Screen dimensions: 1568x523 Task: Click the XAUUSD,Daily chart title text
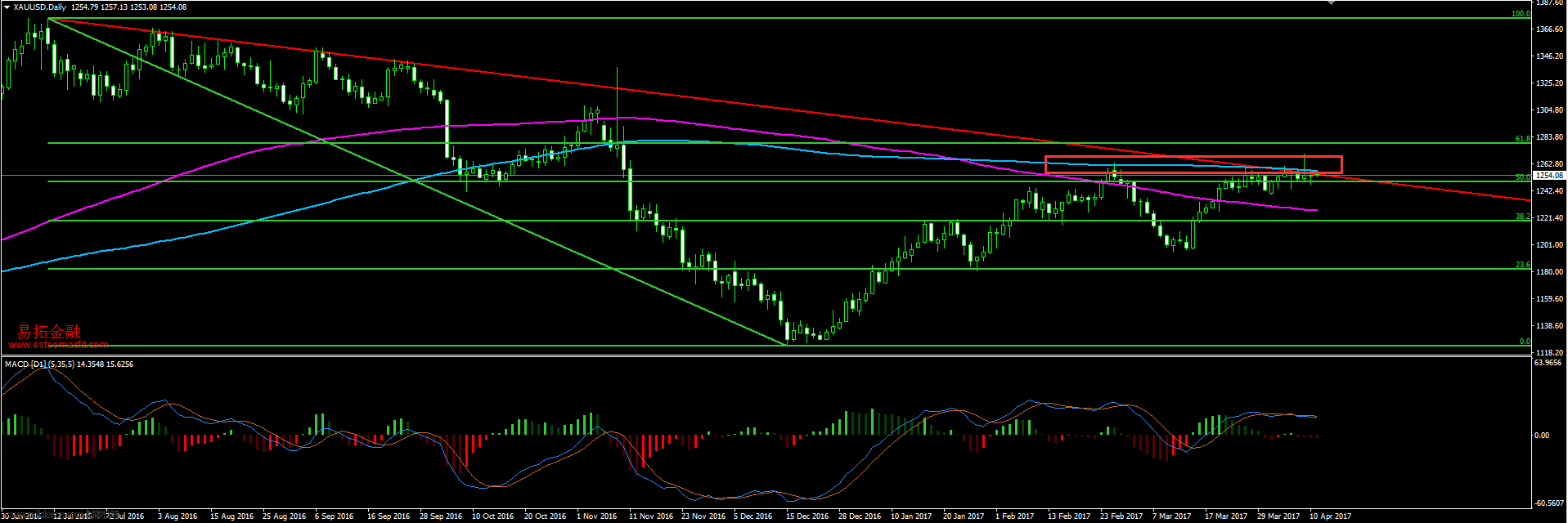click(x=40, y=7)
